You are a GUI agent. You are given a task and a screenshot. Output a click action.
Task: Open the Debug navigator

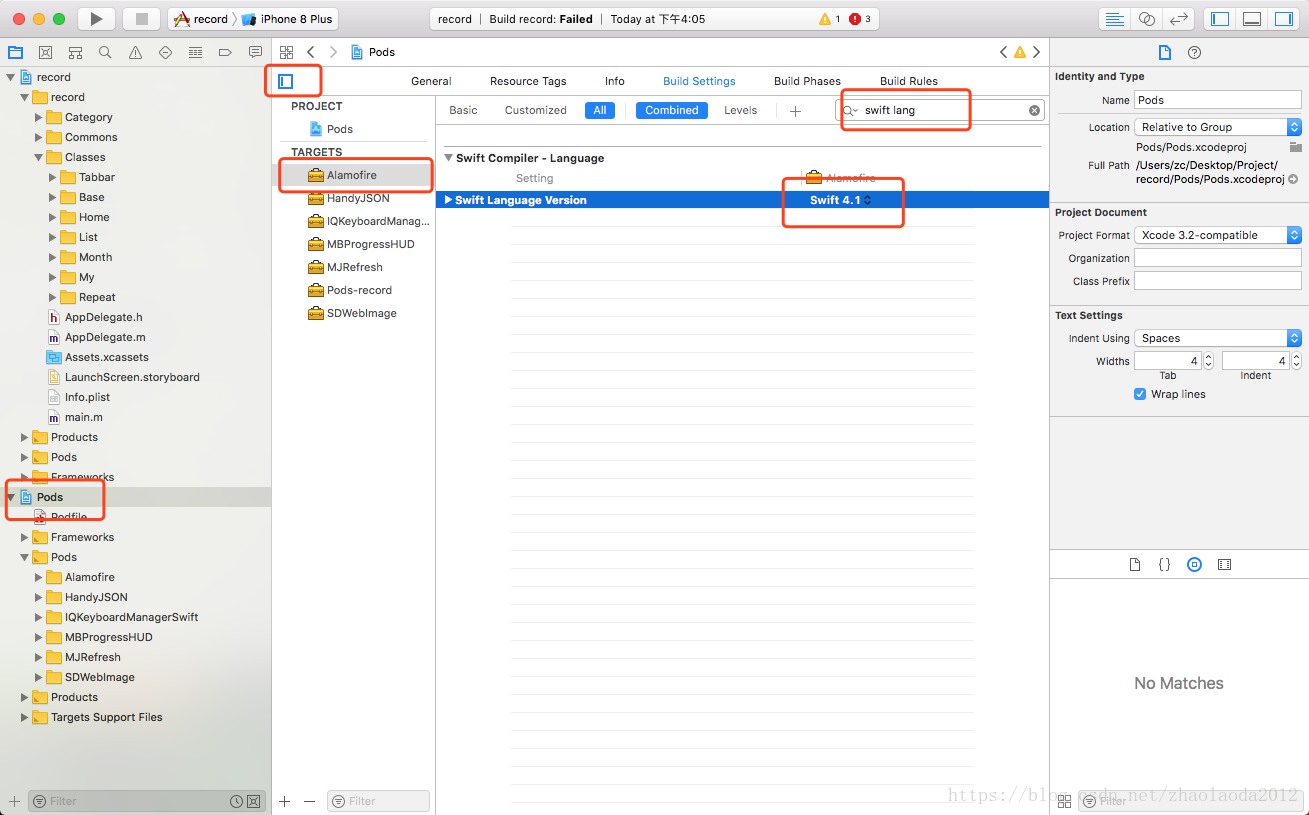[195, 52]
